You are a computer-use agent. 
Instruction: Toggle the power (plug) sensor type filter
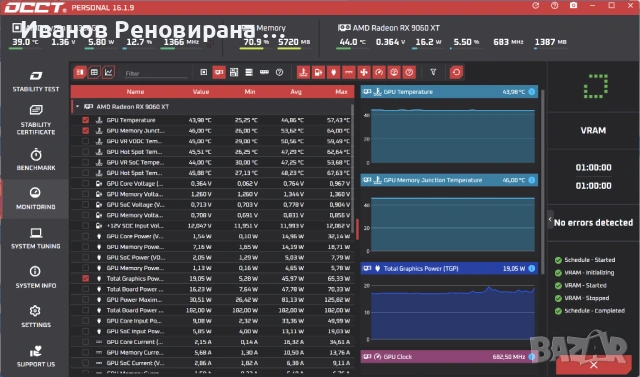tap(333, 73)
